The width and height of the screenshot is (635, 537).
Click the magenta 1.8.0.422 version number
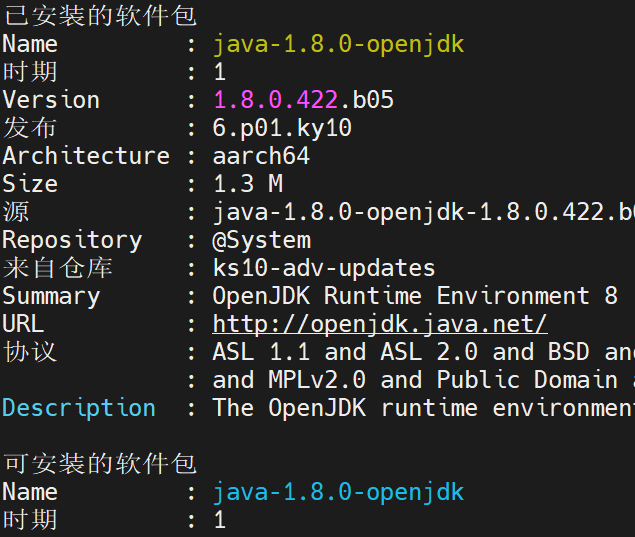coord(275,100)
